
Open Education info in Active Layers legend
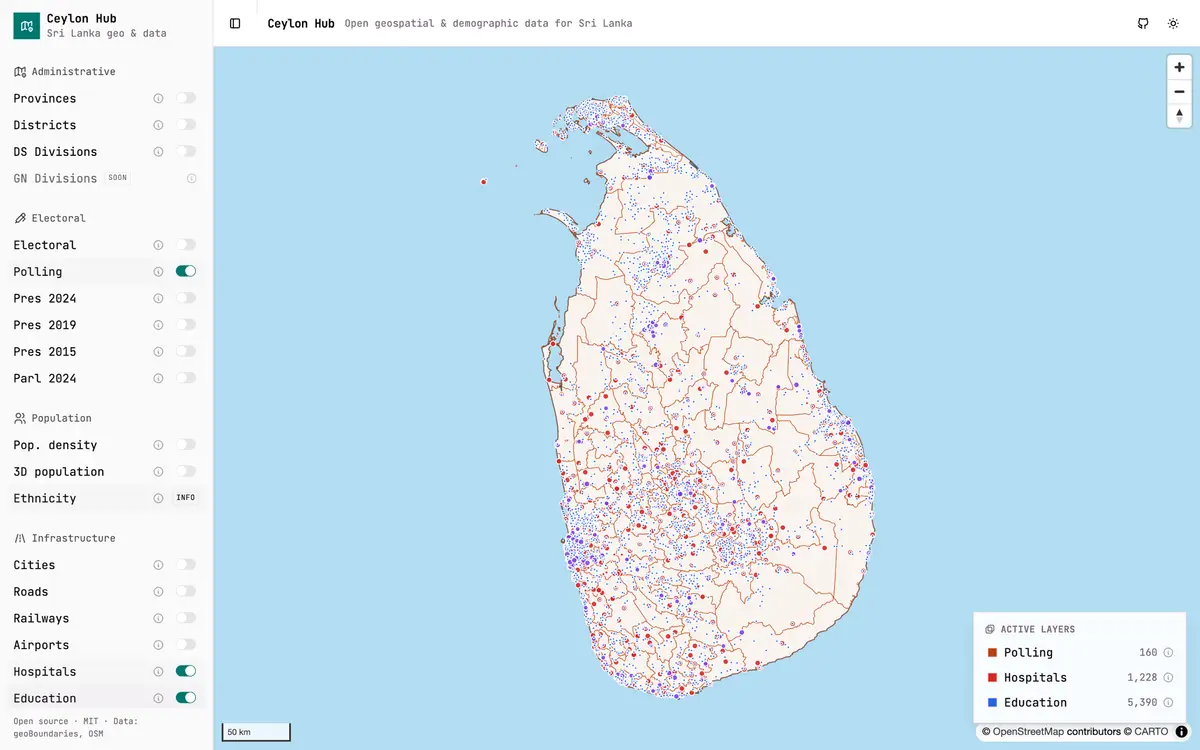pyautogui.click(x=1168, y=702)
